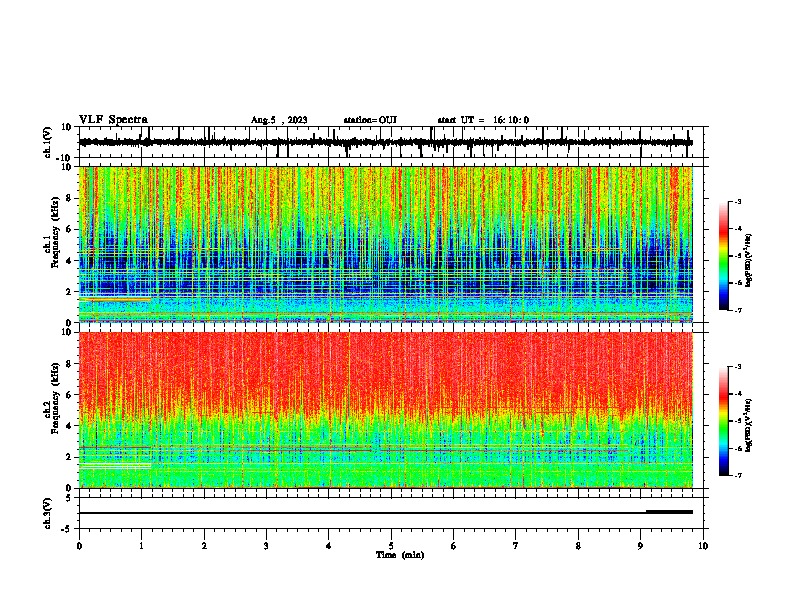
Task: Click time axis tick label "3"
Action: click(x=266, y=546)
